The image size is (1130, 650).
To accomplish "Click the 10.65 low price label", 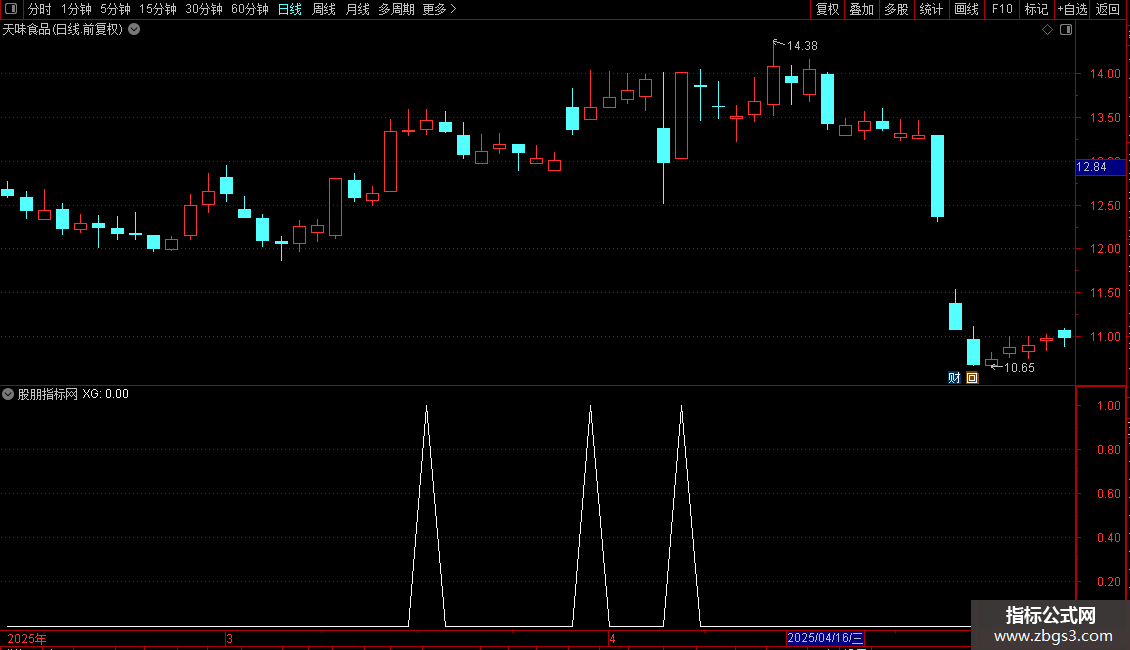I will click(1019, 368).
